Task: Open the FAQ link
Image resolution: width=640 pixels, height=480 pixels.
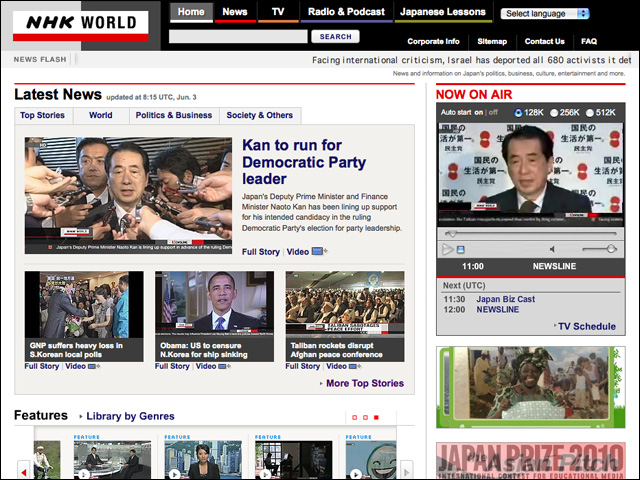Action: [x=589, y=41]
